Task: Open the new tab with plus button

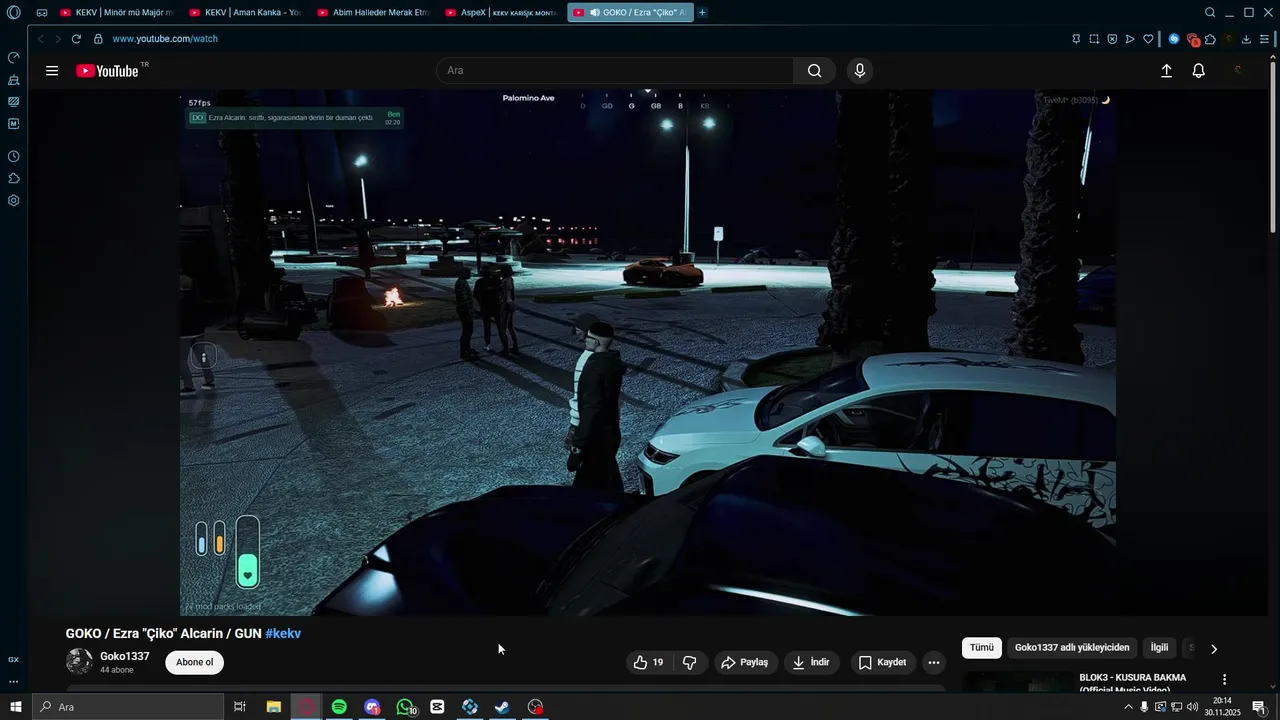Action: pos(702,13)
